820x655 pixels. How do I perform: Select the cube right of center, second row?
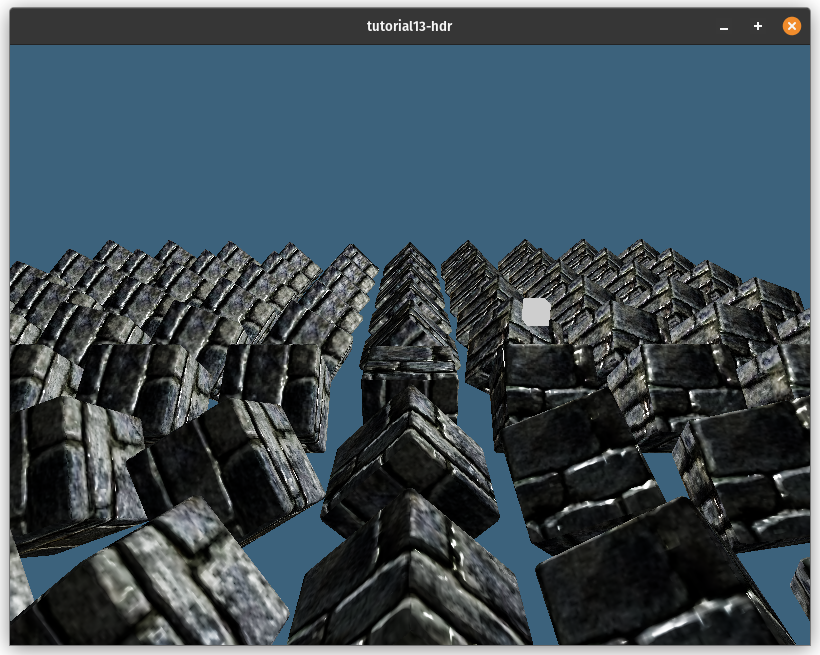pyautogui.click(x=580, y=470)
